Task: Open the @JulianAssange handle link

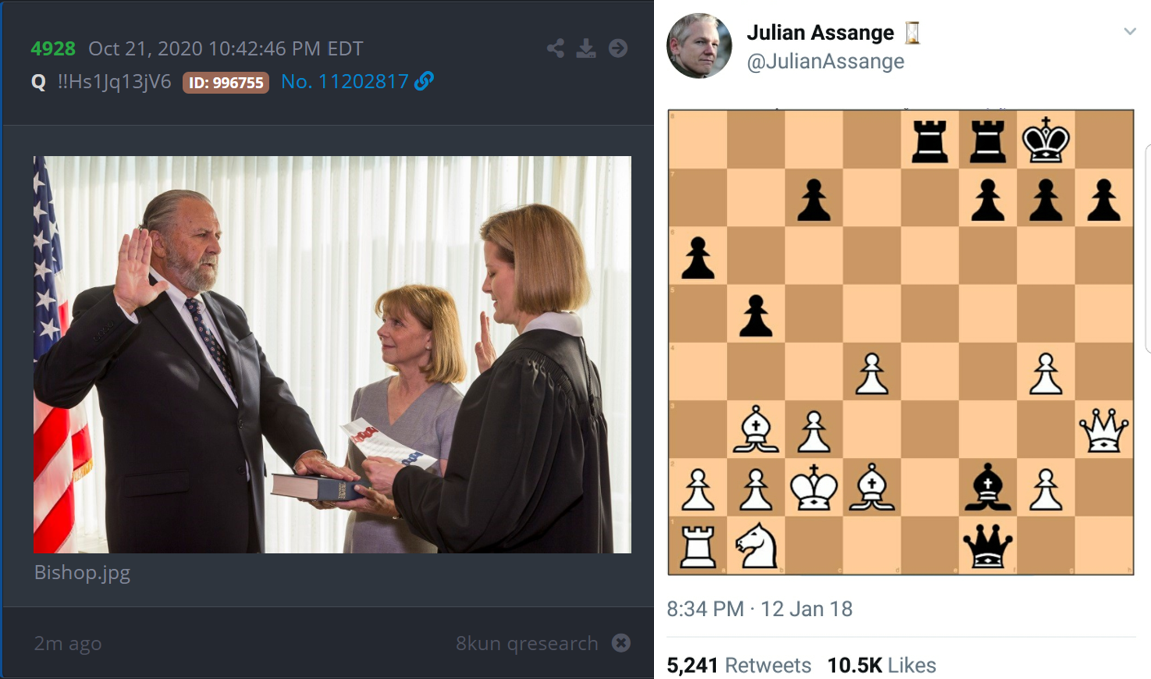Action: pyautogui.click(x=825, y=62)
